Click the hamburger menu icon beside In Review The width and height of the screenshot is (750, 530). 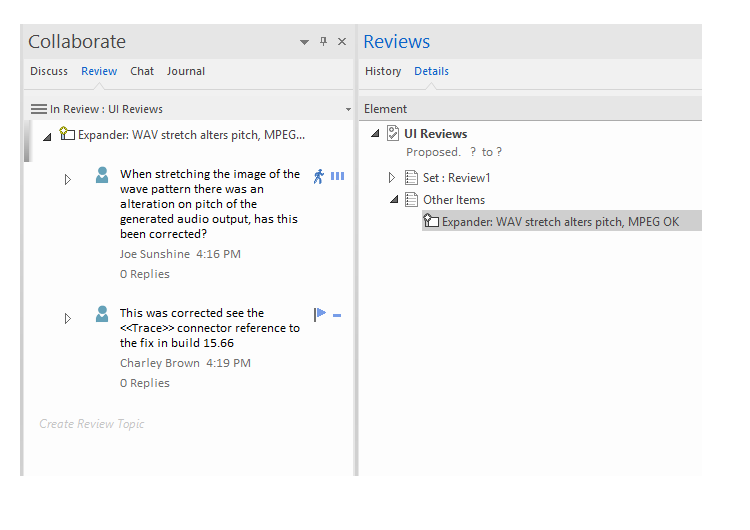point(39,109)
